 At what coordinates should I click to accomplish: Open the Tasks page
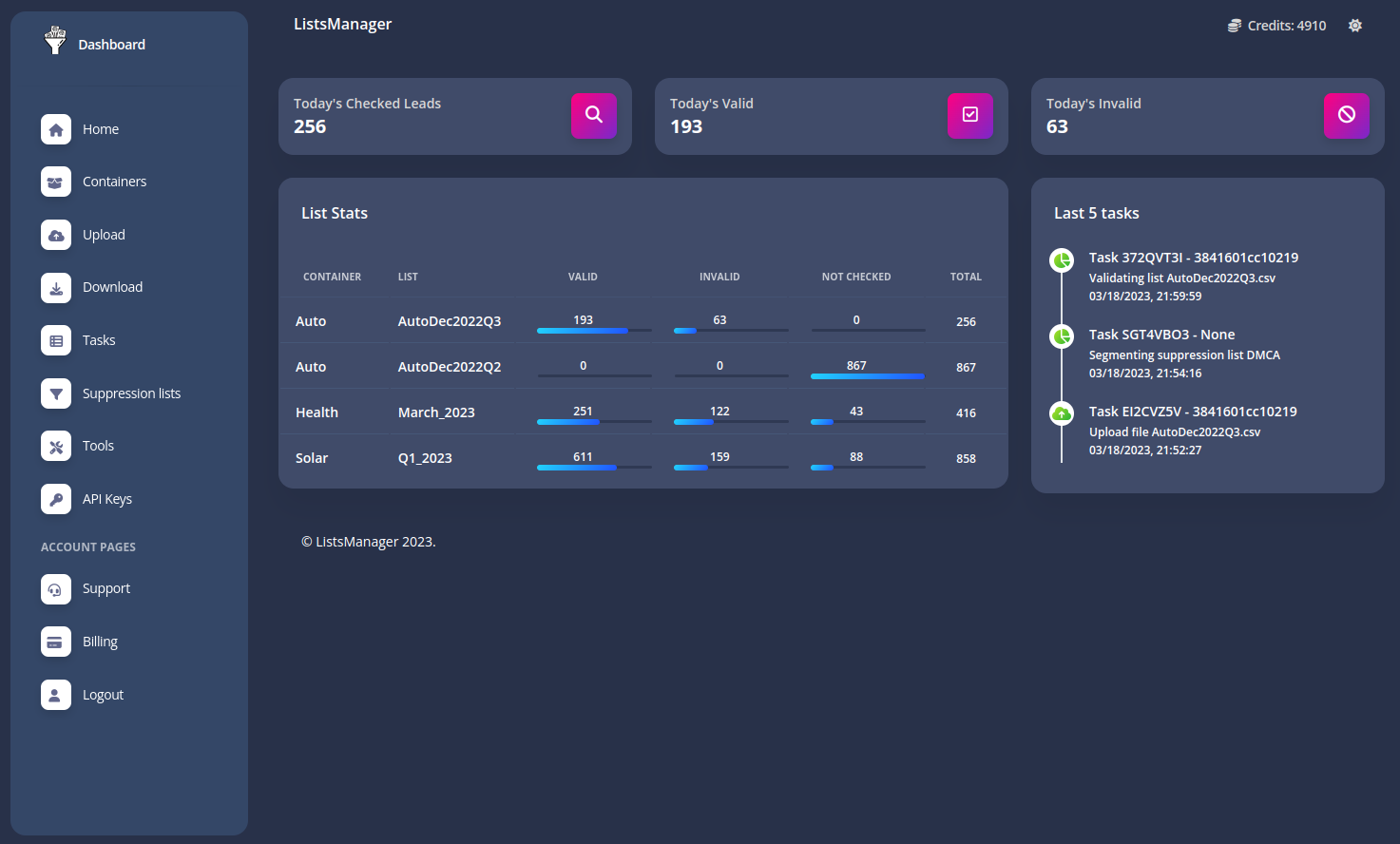point(99,340)
